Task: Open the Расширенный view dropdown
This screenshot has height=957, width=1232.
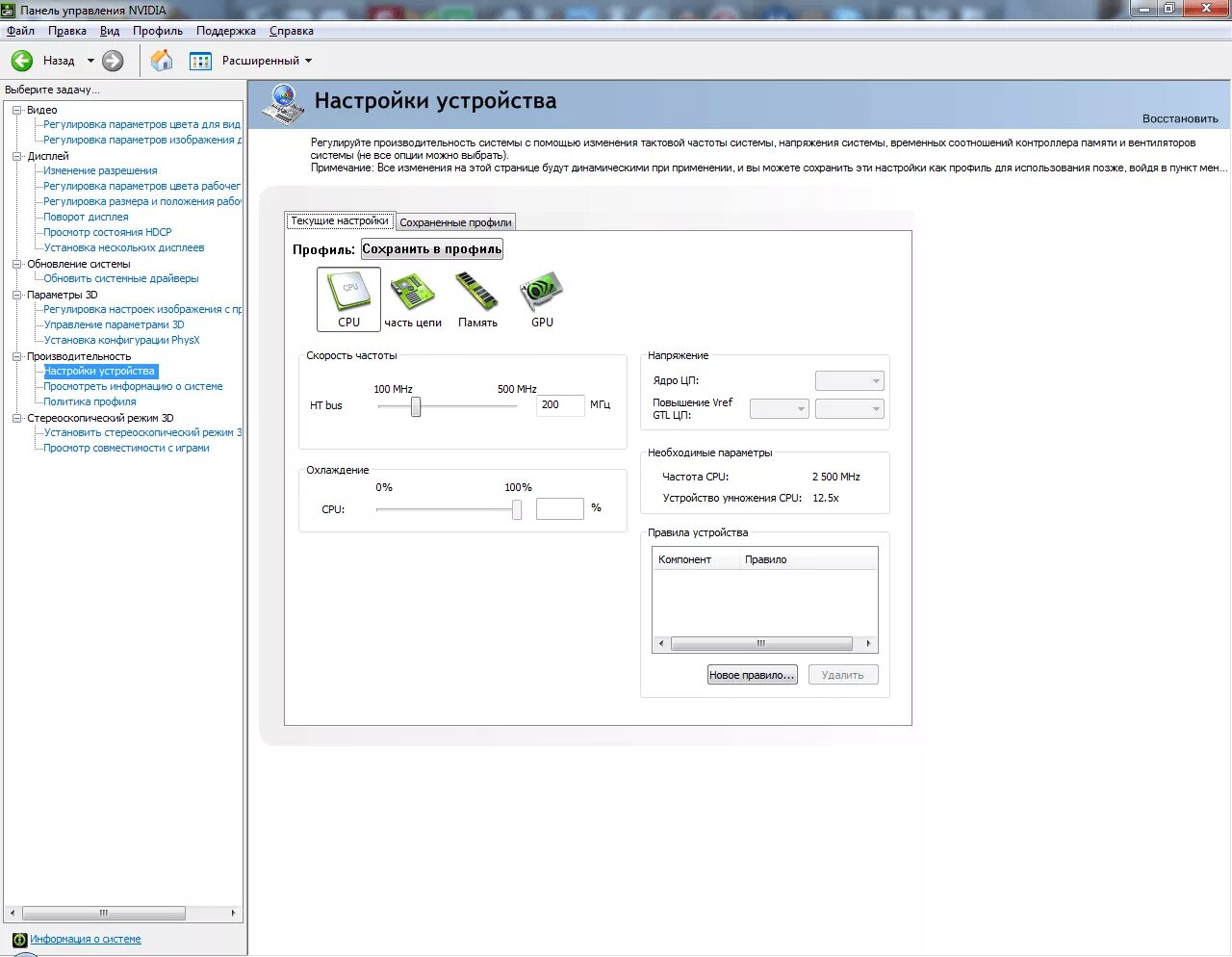Action: [x=267, y=61]
